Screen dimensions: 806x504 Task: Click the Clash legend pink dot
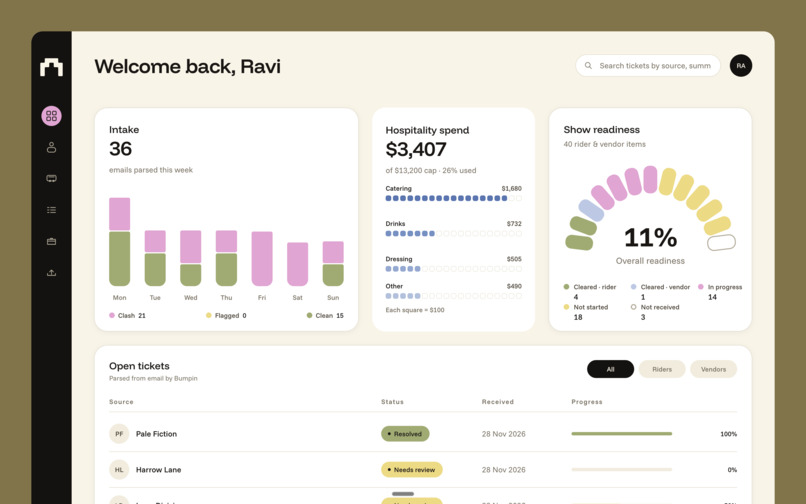112,315
